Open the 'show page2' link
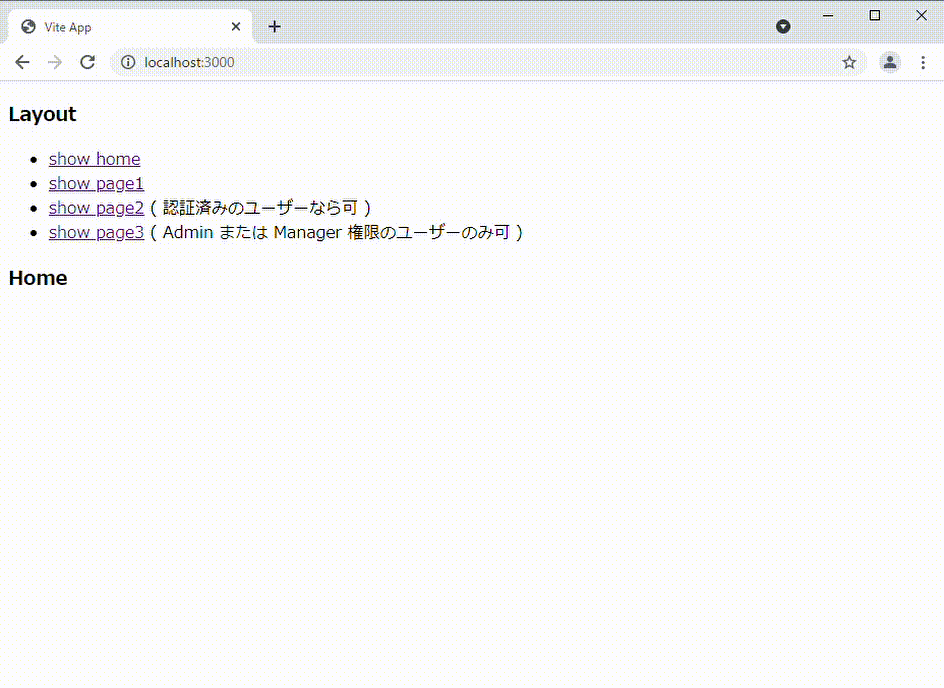 pyautogui.click(x=96, y=208)
